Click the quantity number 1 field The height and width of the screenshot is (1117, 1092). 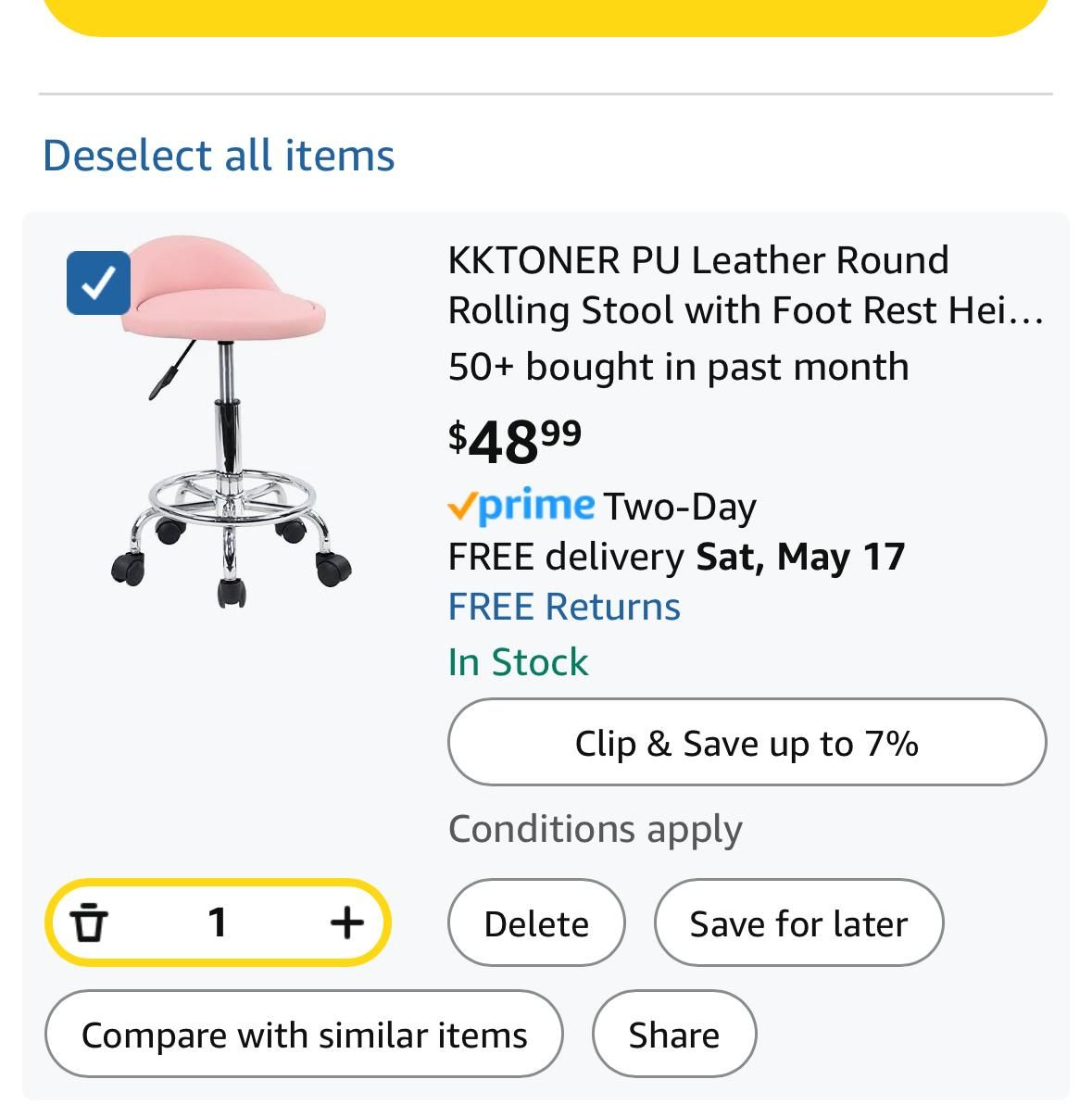(218, 922)
